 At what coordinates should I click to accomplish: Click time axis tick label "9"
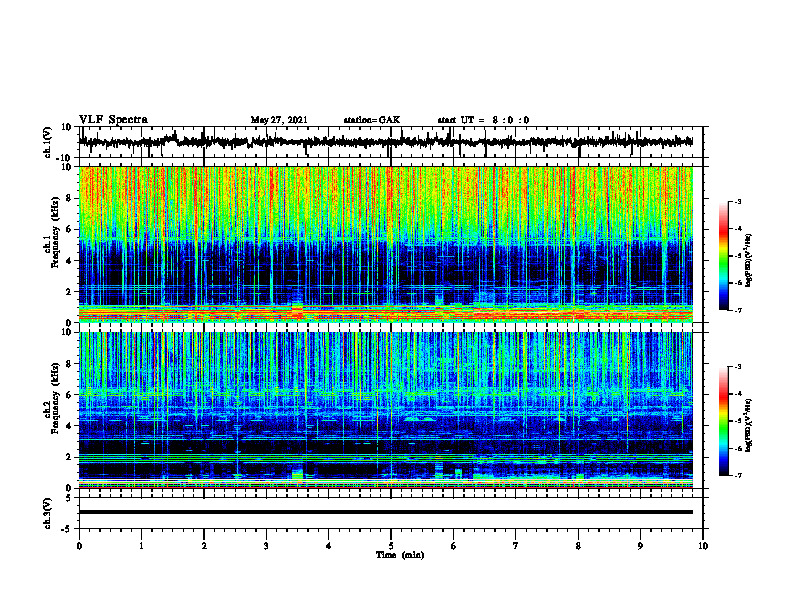coord(640,546)
